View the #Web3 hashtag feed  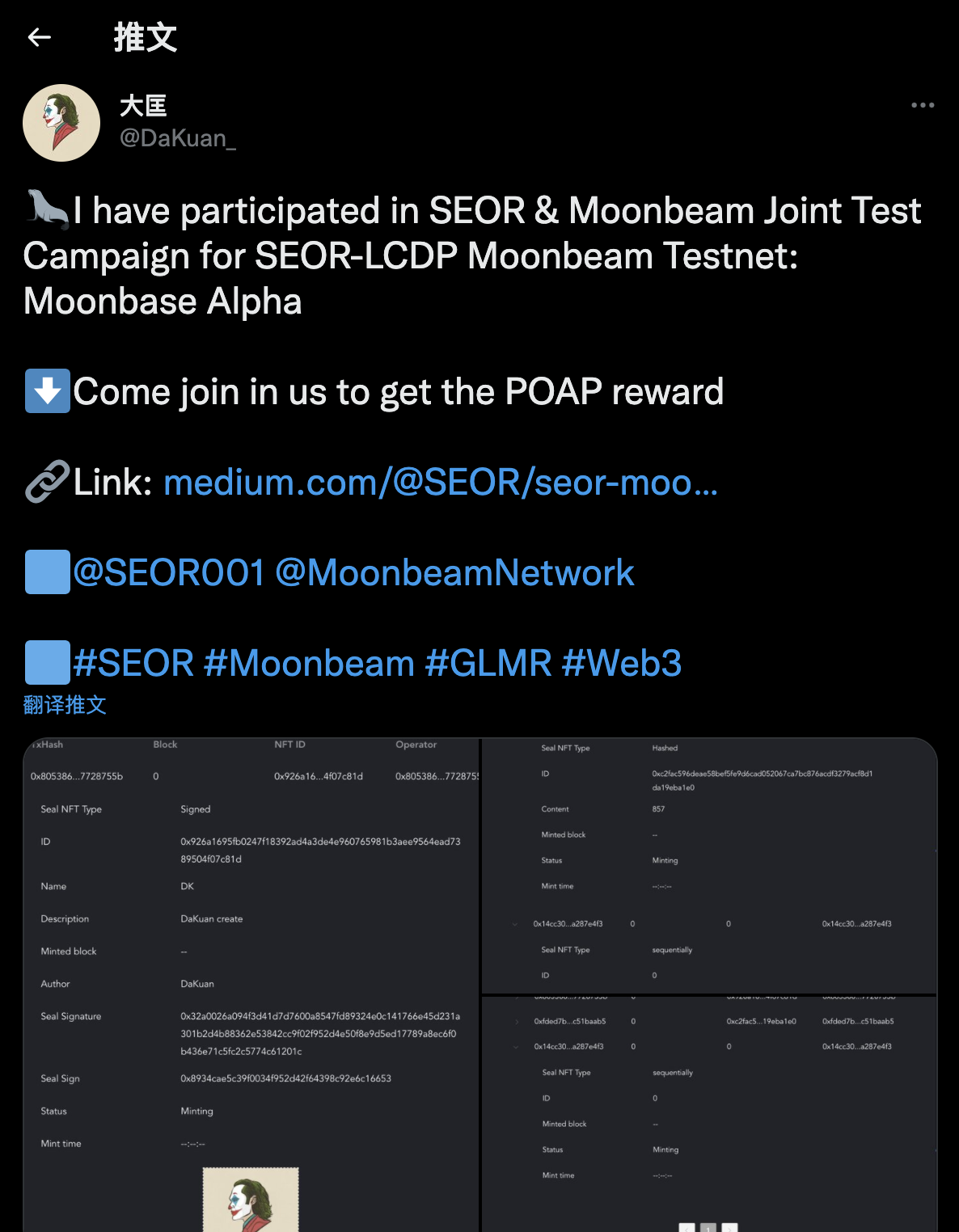pos(622,664)
